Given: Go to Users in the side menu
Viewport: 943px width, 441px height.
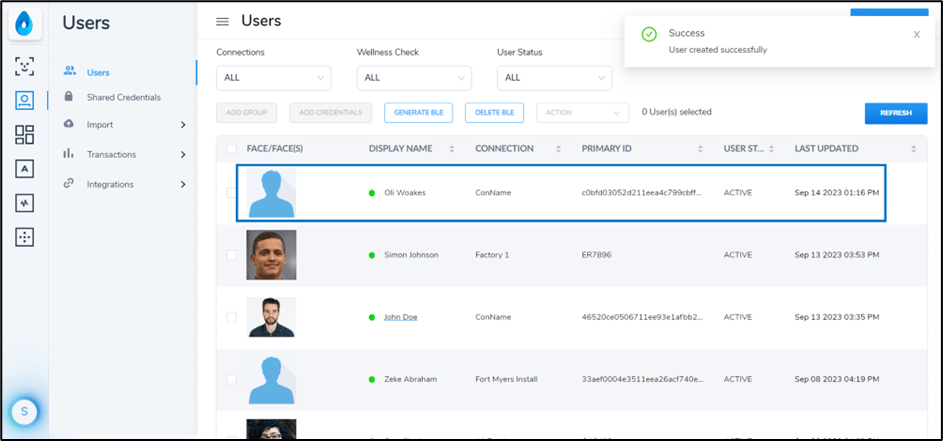Looking at the screenshot, I should [98, 73].
